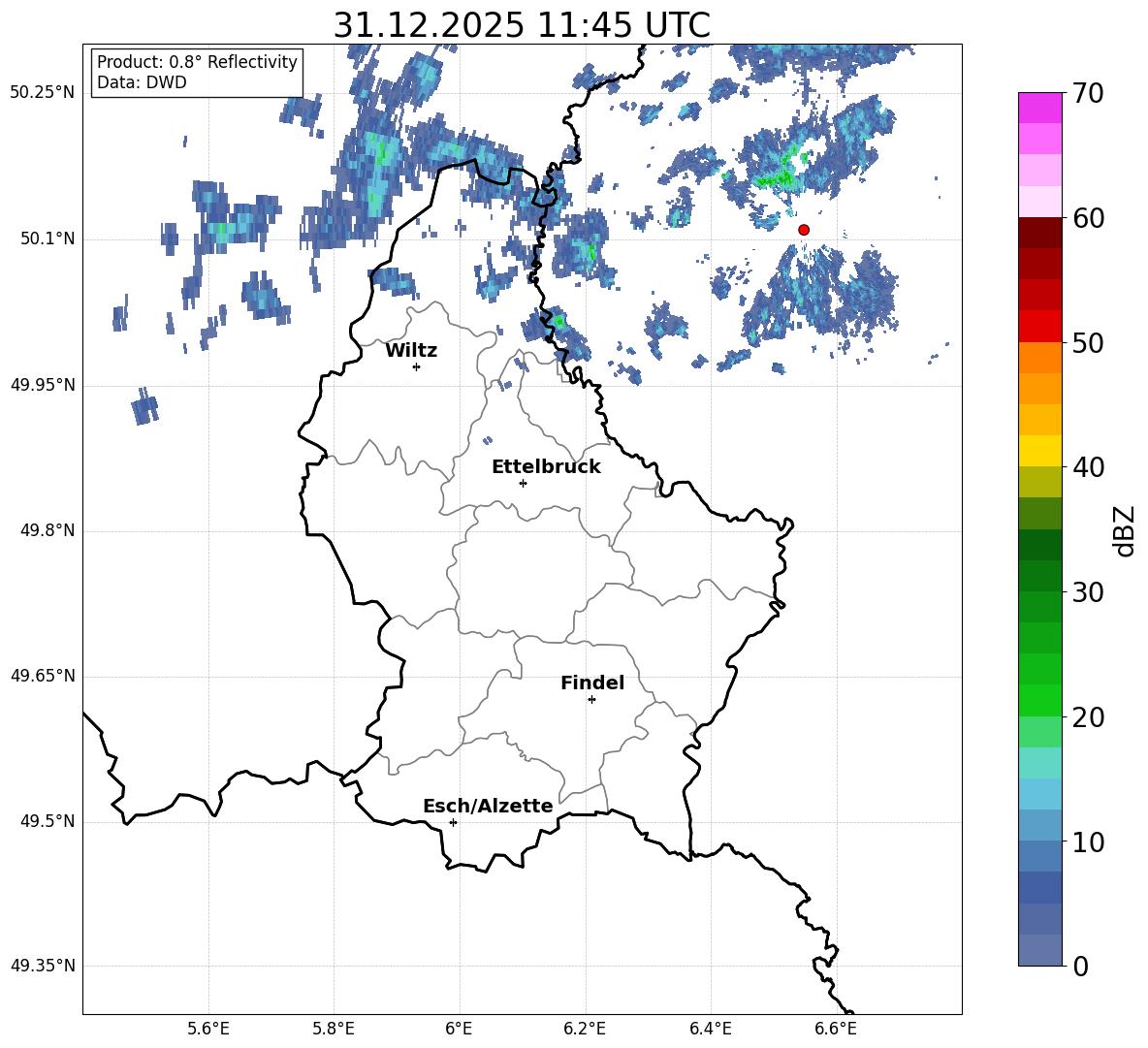
Task: Click the 49.95°N latitude label
Action: pos(43,384)
